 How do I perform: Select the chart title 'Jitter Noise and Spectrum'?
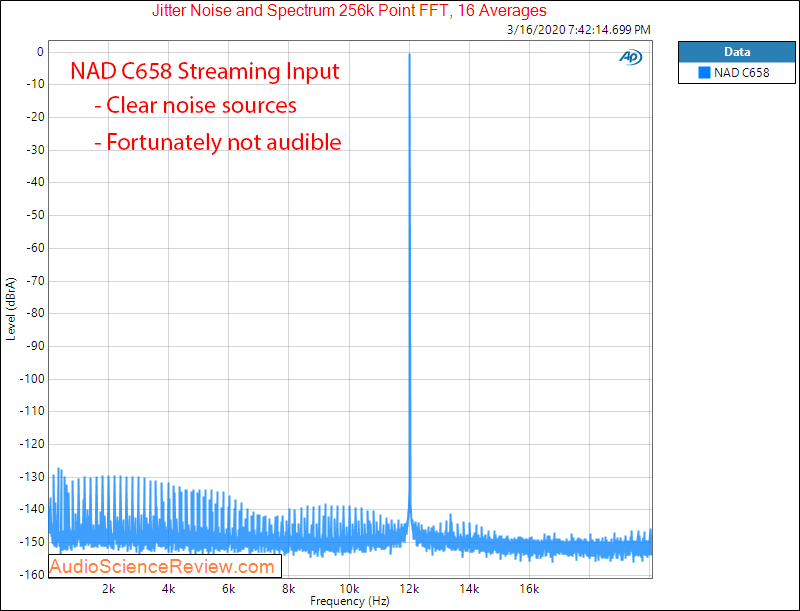(243, 10)
